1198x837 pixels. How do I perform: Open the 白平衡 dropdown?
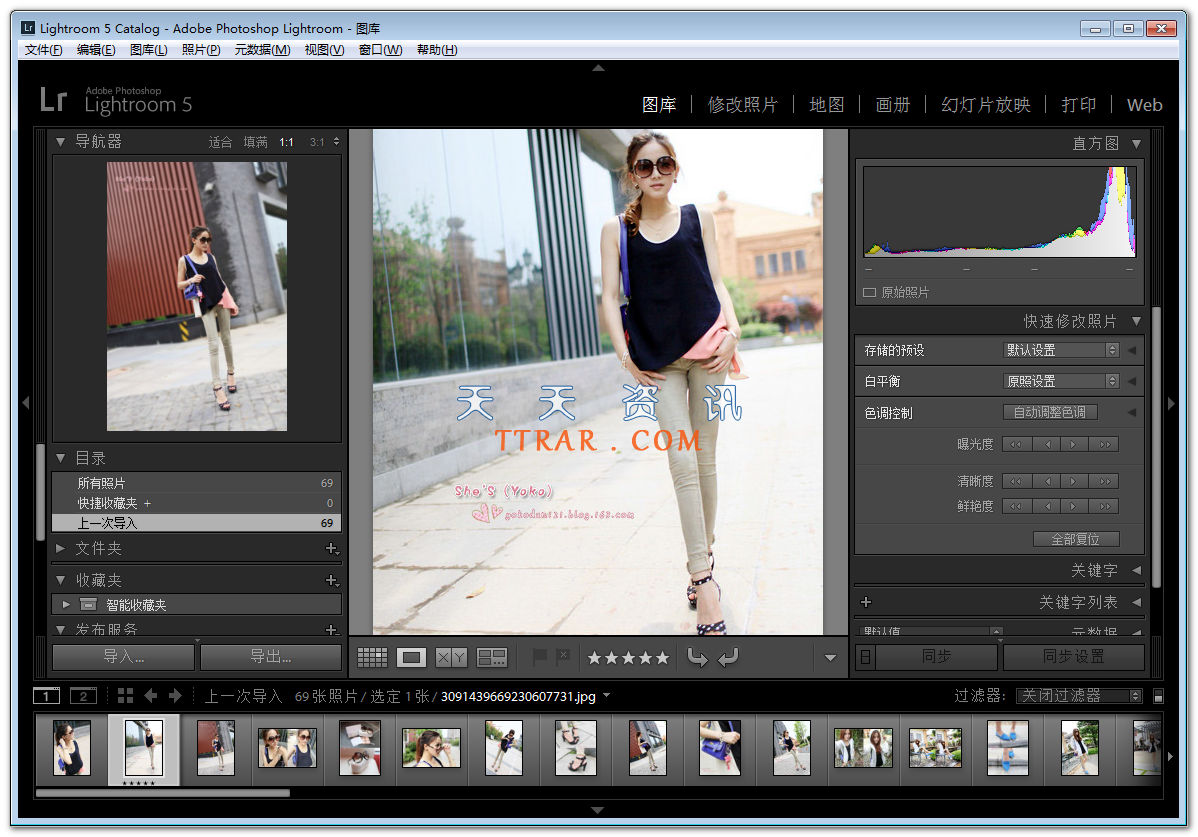[x=1061, y=381]
